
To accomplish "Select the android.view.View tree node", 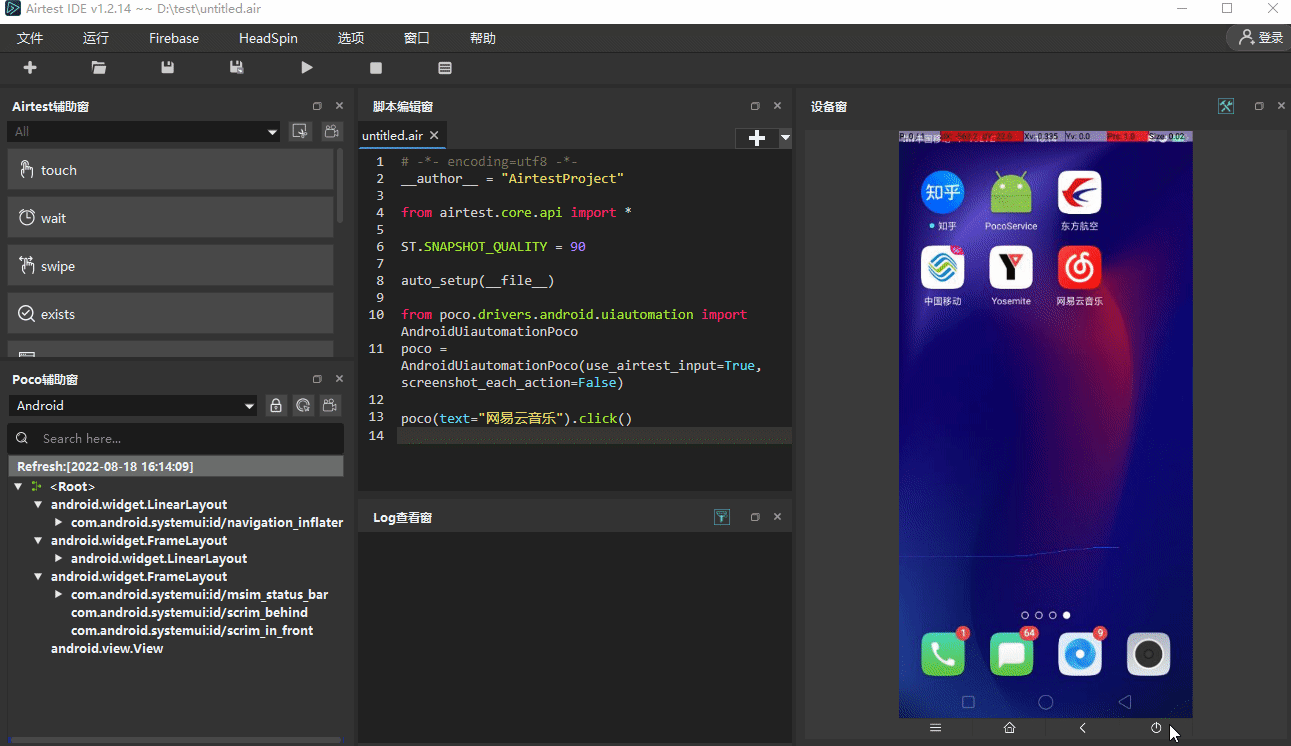I will pyautogui.click(x=107, y=649).
